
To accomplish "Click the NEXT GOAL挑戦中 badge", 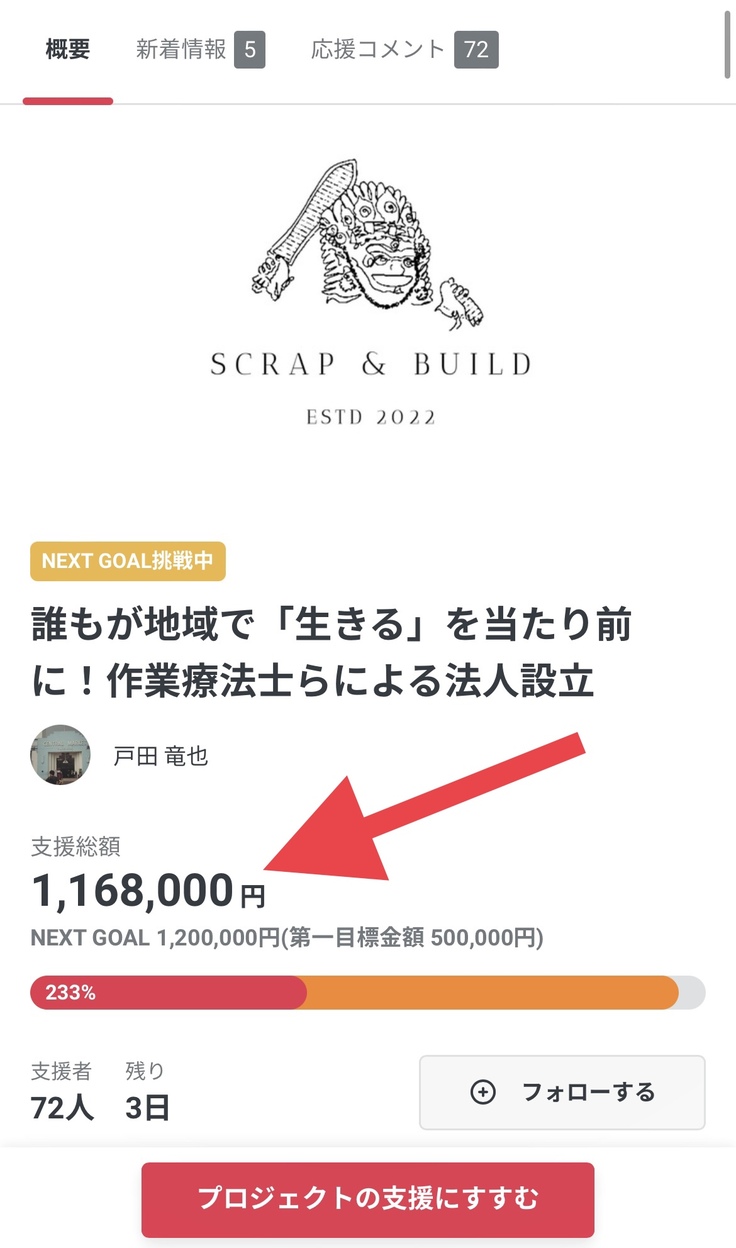I will pyautogui.click(x=128, y=561).
